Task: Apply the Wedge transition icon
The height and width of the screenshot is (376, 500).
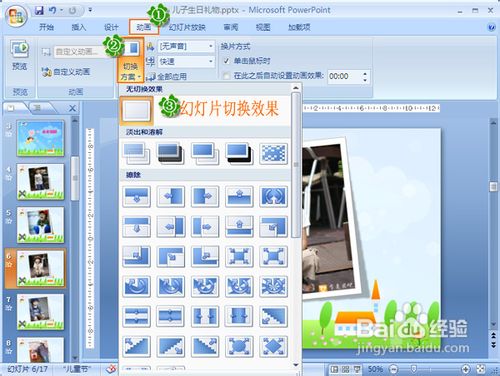Action: pos(273,196)
